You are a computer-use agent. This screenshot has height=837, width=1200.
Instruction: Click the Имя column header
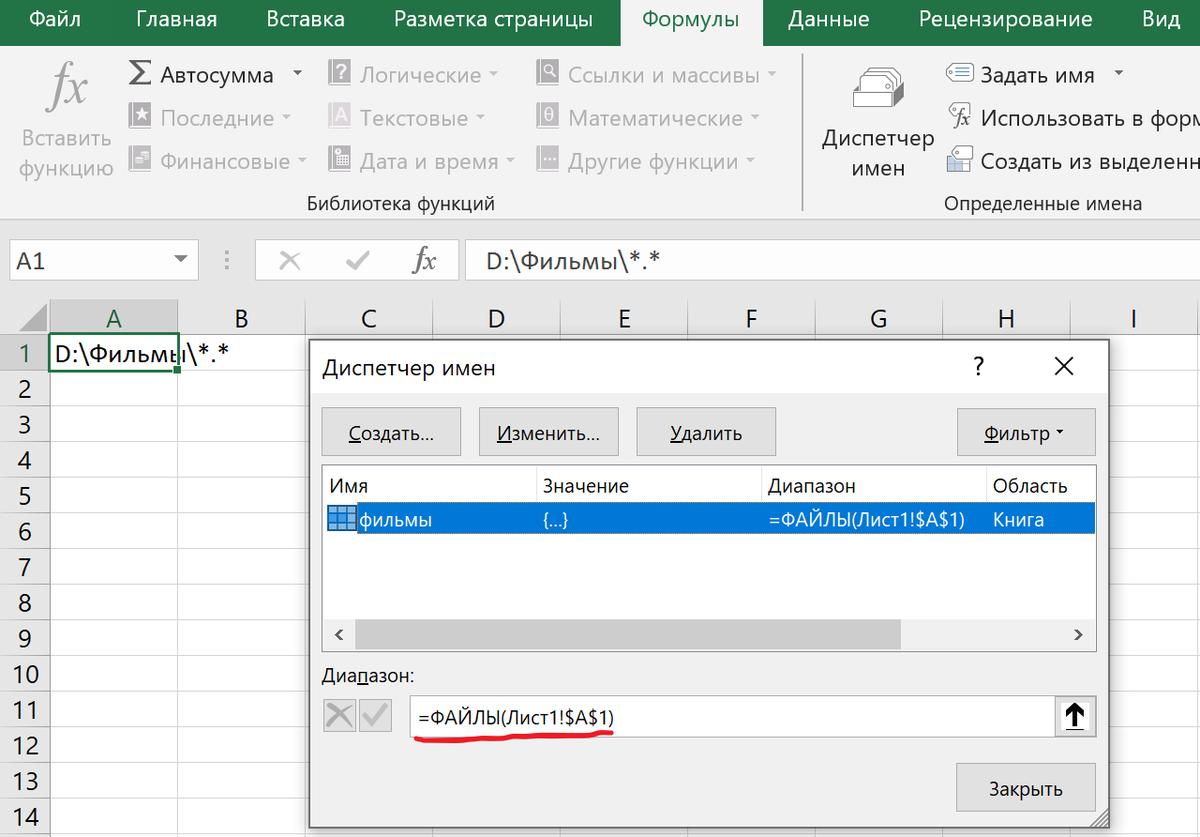point(429,486)
